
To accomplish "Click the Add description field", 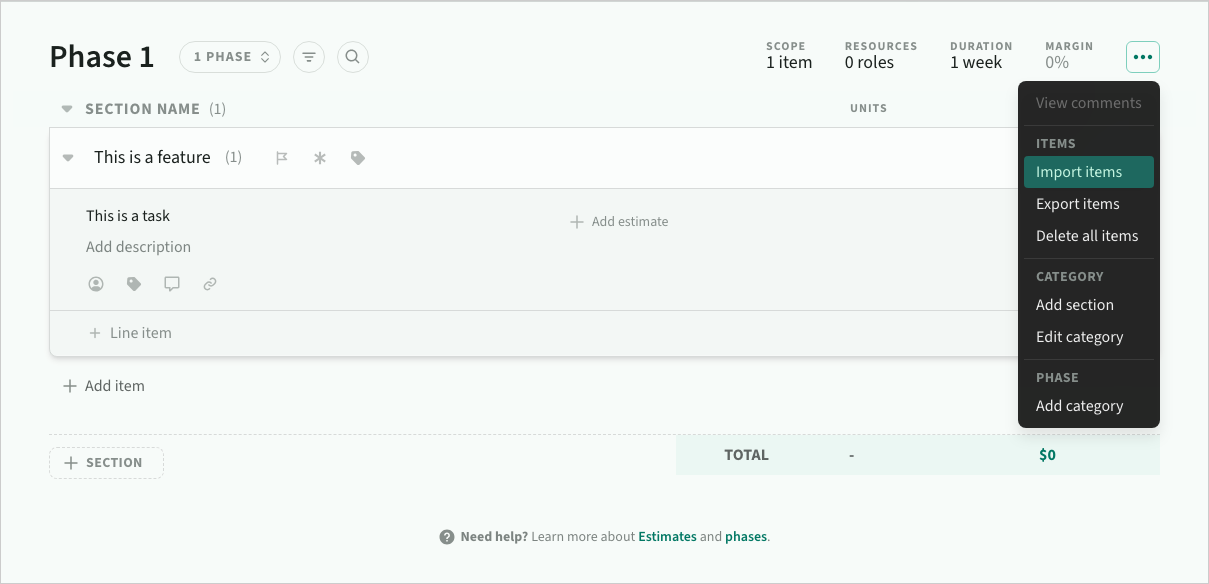I will coord(138,247).
